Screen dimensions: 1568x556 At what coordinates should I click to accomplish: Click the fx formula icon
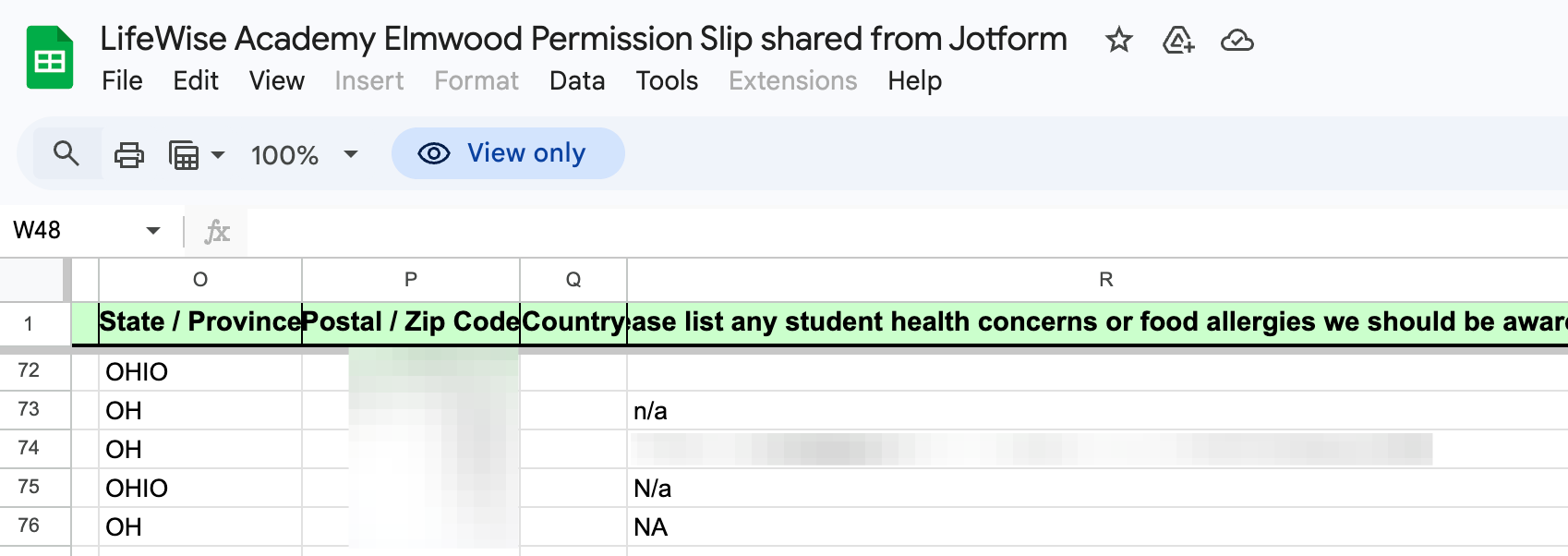click(217, 231)
